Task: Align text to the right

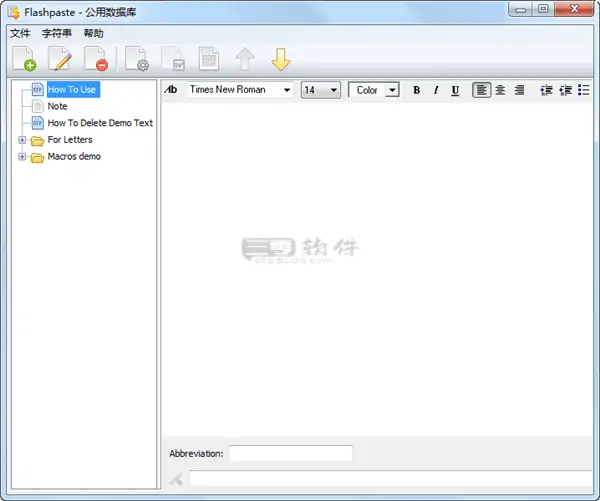Action: tap(519, 90)
